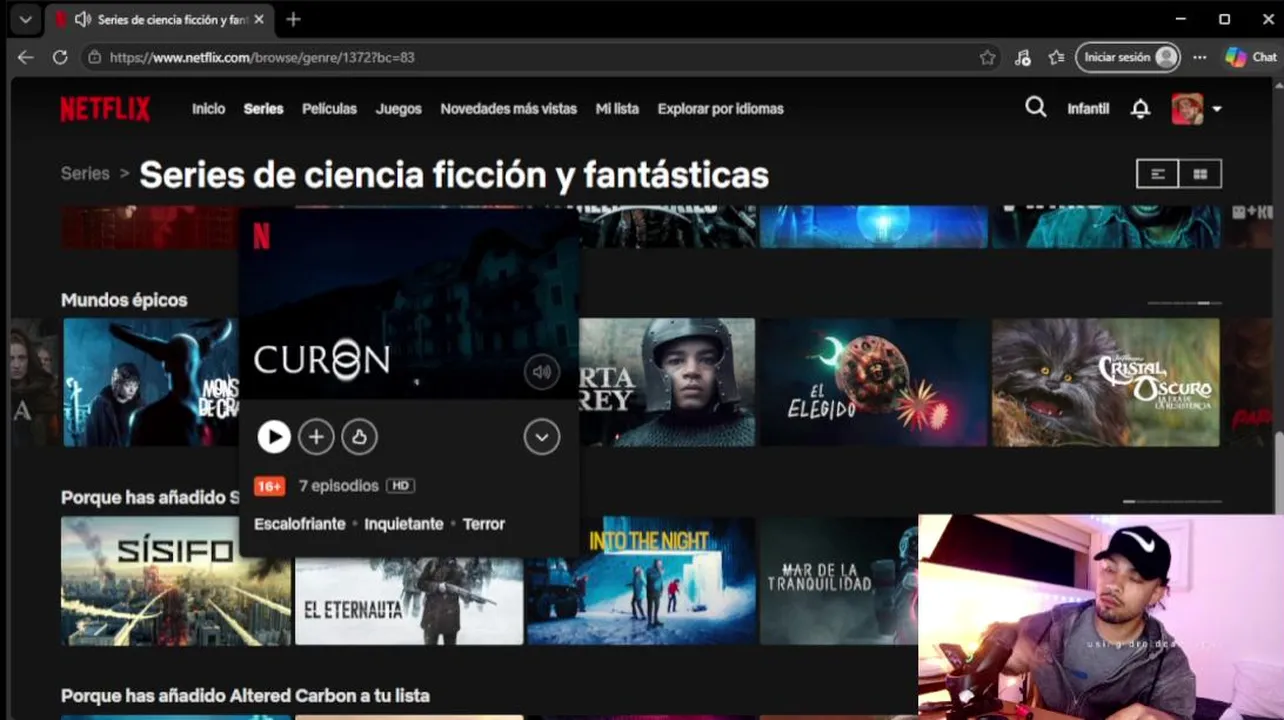Open the knight helmet series thumbnail
The image size is (1284, 720).
click(667, 382)
